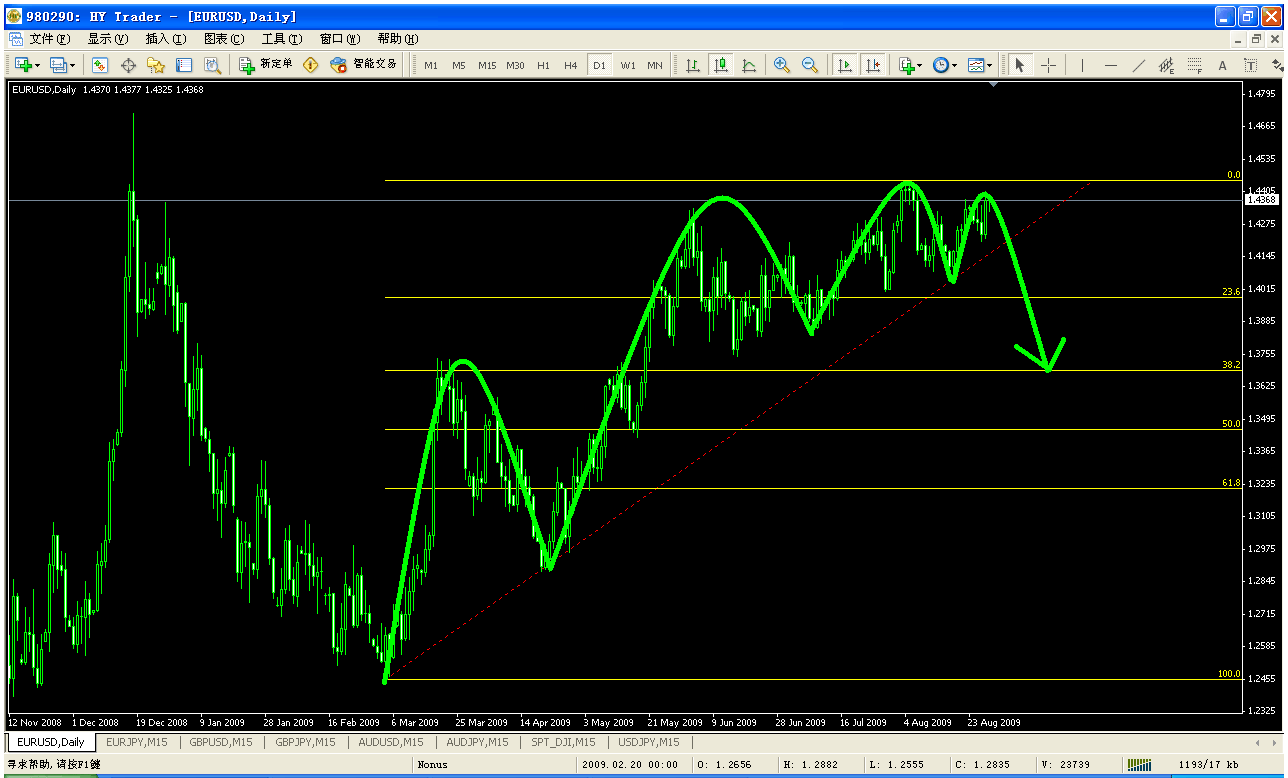The height and width of the screenshot is (778, 1288).
Task: Expand the New Chart dropdown arrow
Action: coord(37,66)
